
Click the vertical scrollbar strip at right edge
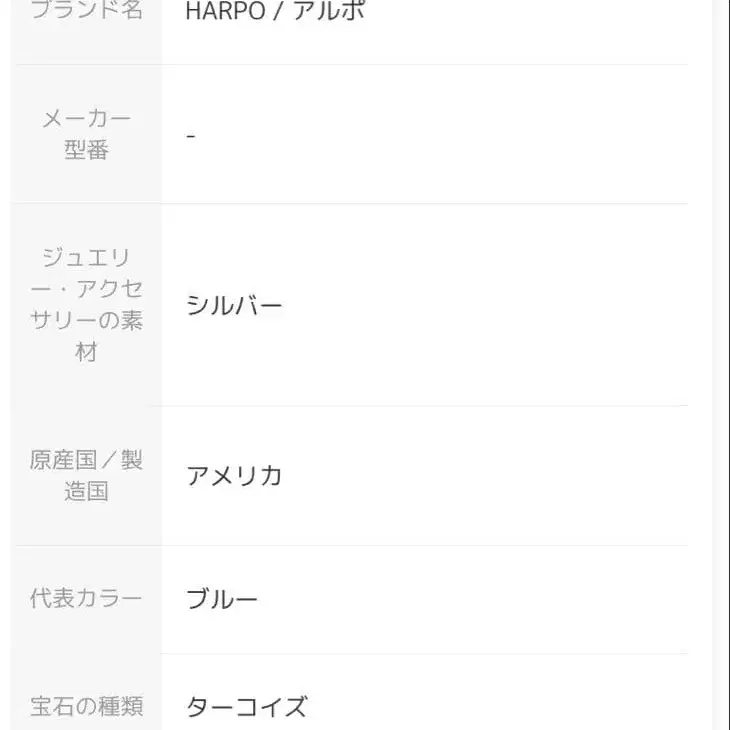pyautogui.click(x=720, y=365)
